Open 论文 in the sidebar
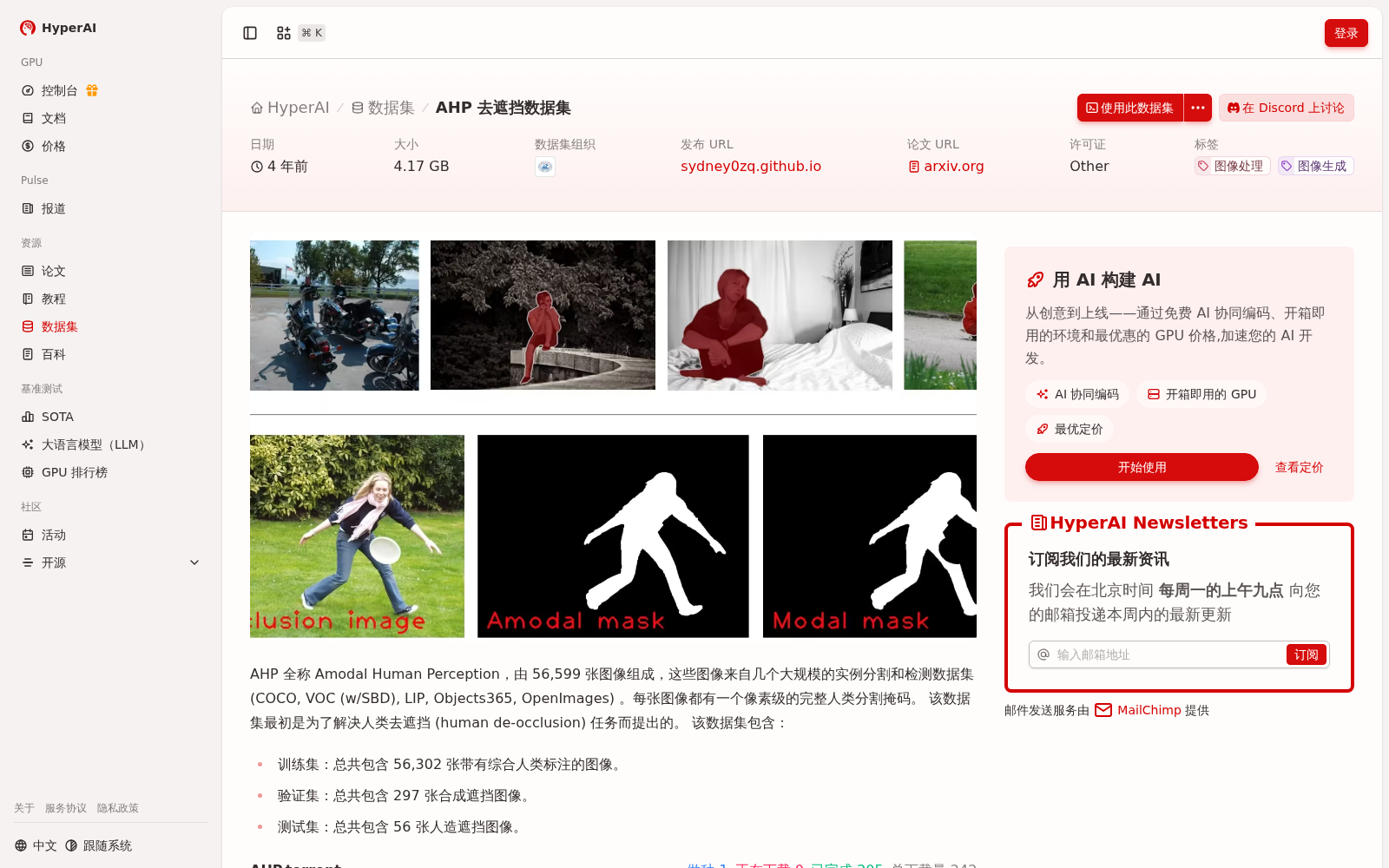The width and height of the screenshot is (1389, 868). tap(110, 271)
